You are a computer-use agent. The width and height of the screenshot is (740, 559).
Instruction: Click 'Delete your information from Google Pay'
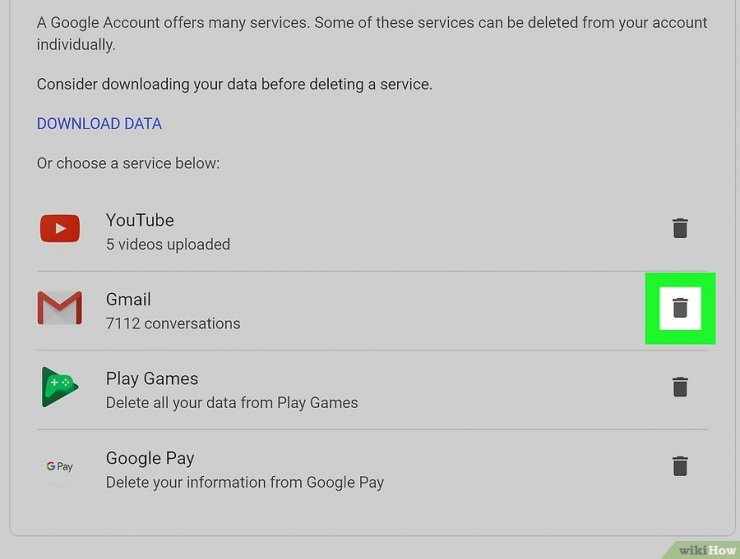point(245,483)
